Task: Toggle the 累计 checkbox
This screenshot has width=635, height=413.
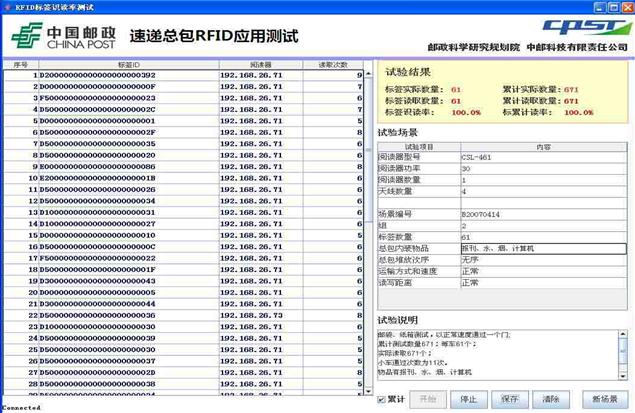Action: tap(381, 400)
